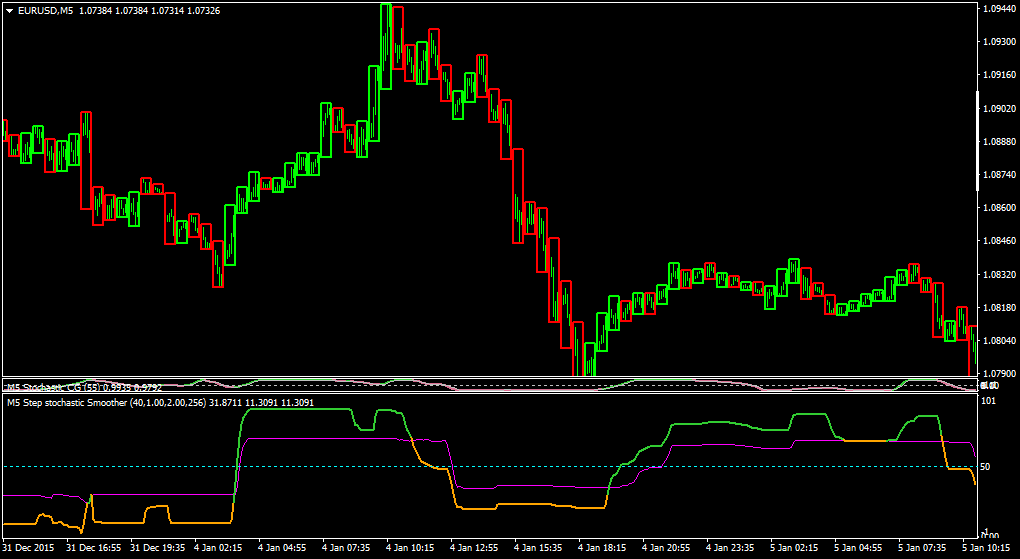Click the 1.09020 price axis value
The width and height of the screenshot is (1020, 559).
[1000, 108]
